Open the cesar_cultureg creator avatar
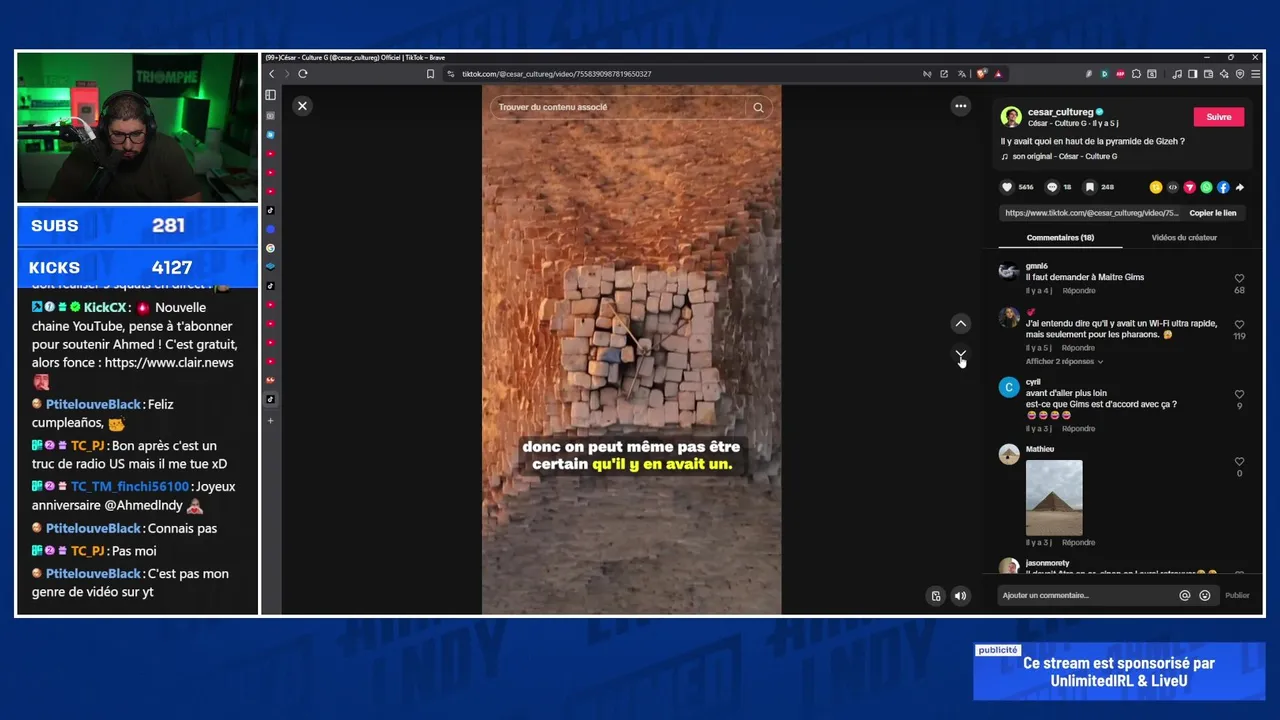The height and width of the screenshot is (720, 1280). (1011, 117)
